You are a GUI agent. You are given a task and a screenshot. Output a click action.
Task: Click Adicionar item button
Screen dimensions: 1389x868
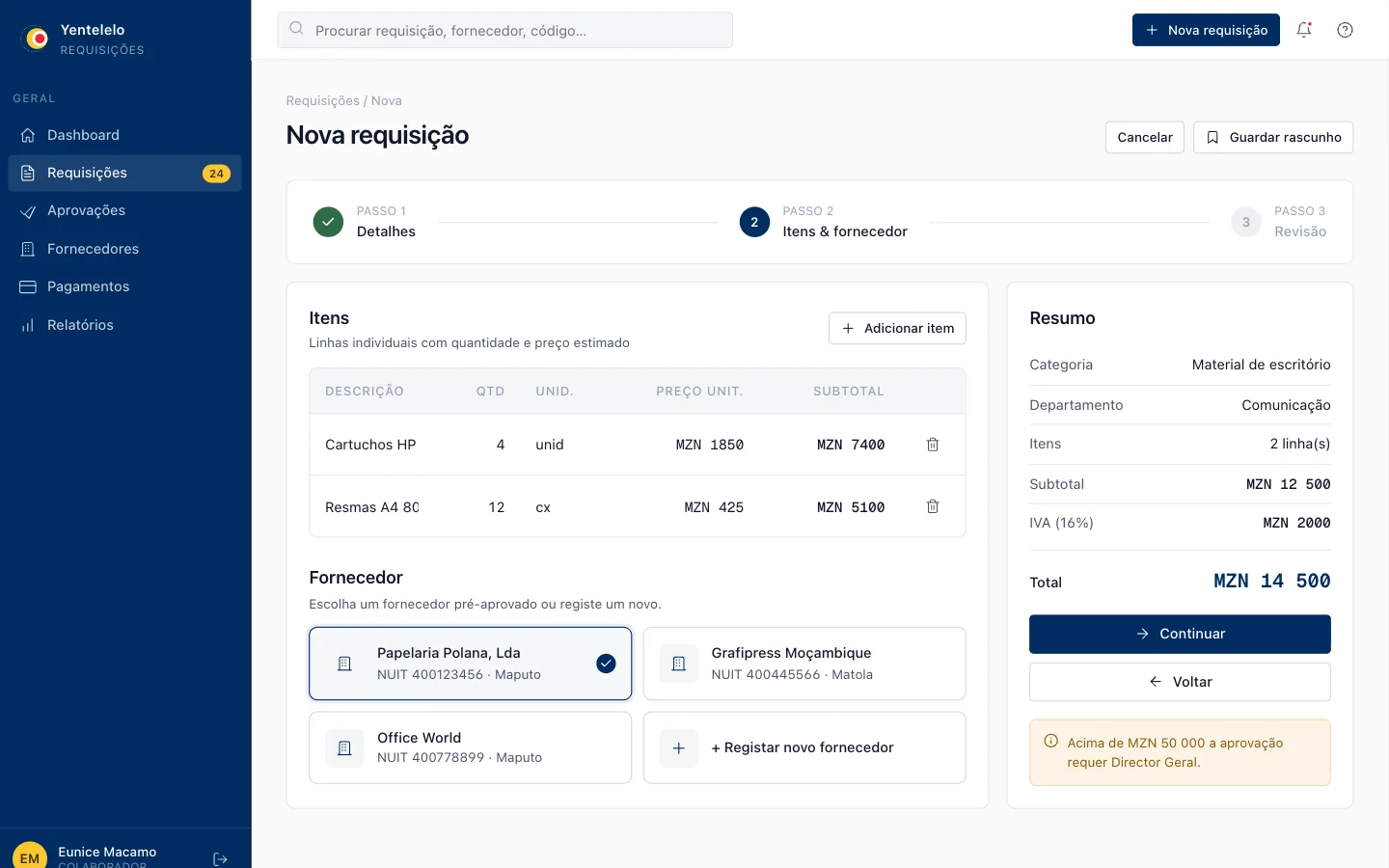coord(897,328)
